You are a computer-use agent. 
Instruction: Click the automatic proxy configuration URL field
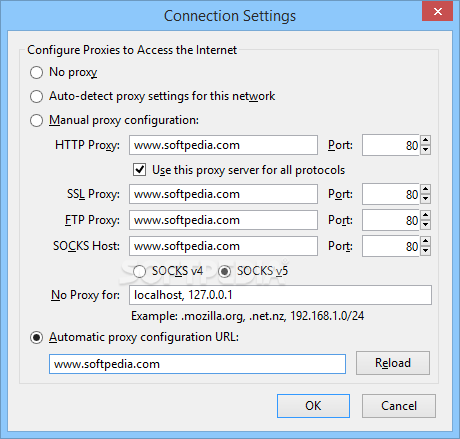pyautogui.click(x=197, y=364)
